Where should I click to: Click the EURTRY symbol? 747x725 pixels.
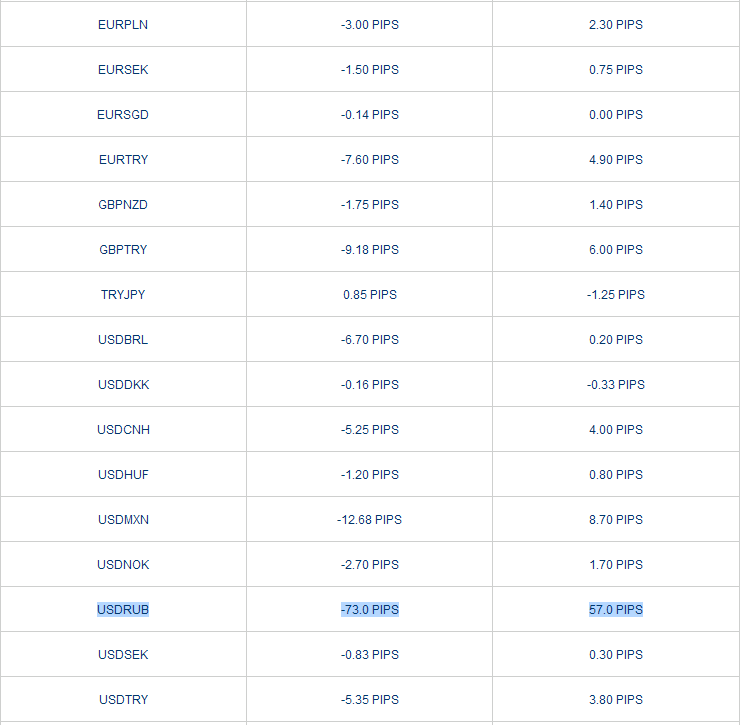pyautogui.click(x=123, y=159)
